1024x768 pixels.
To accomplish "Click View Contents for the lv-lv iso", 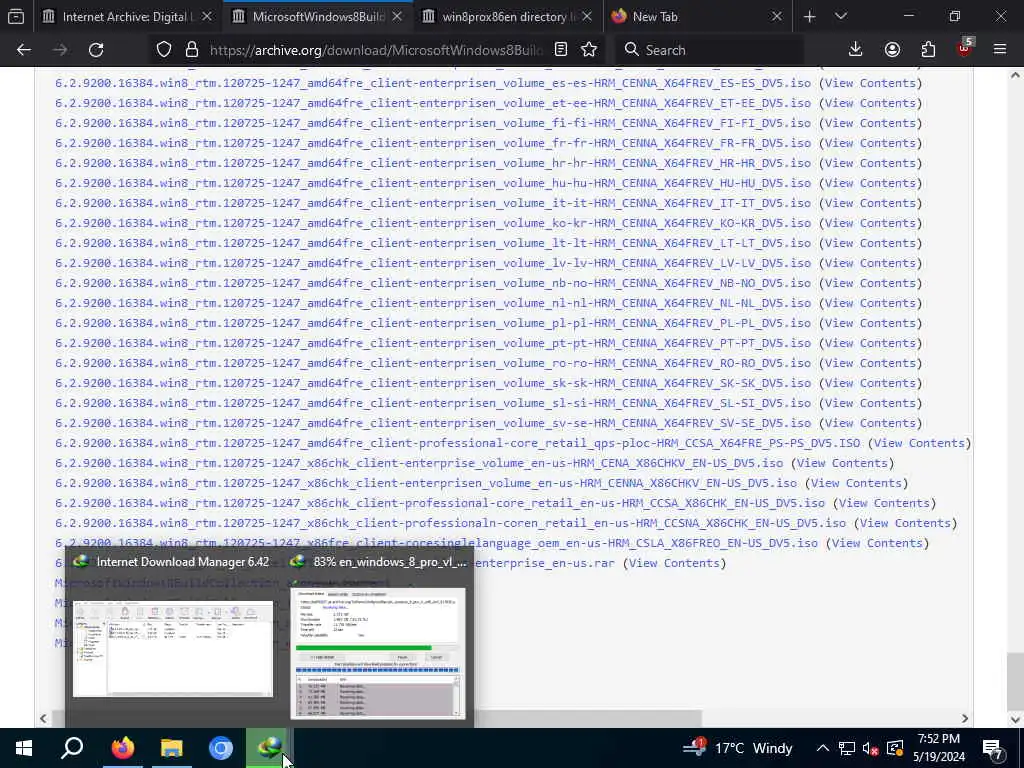I will [871, 263].
